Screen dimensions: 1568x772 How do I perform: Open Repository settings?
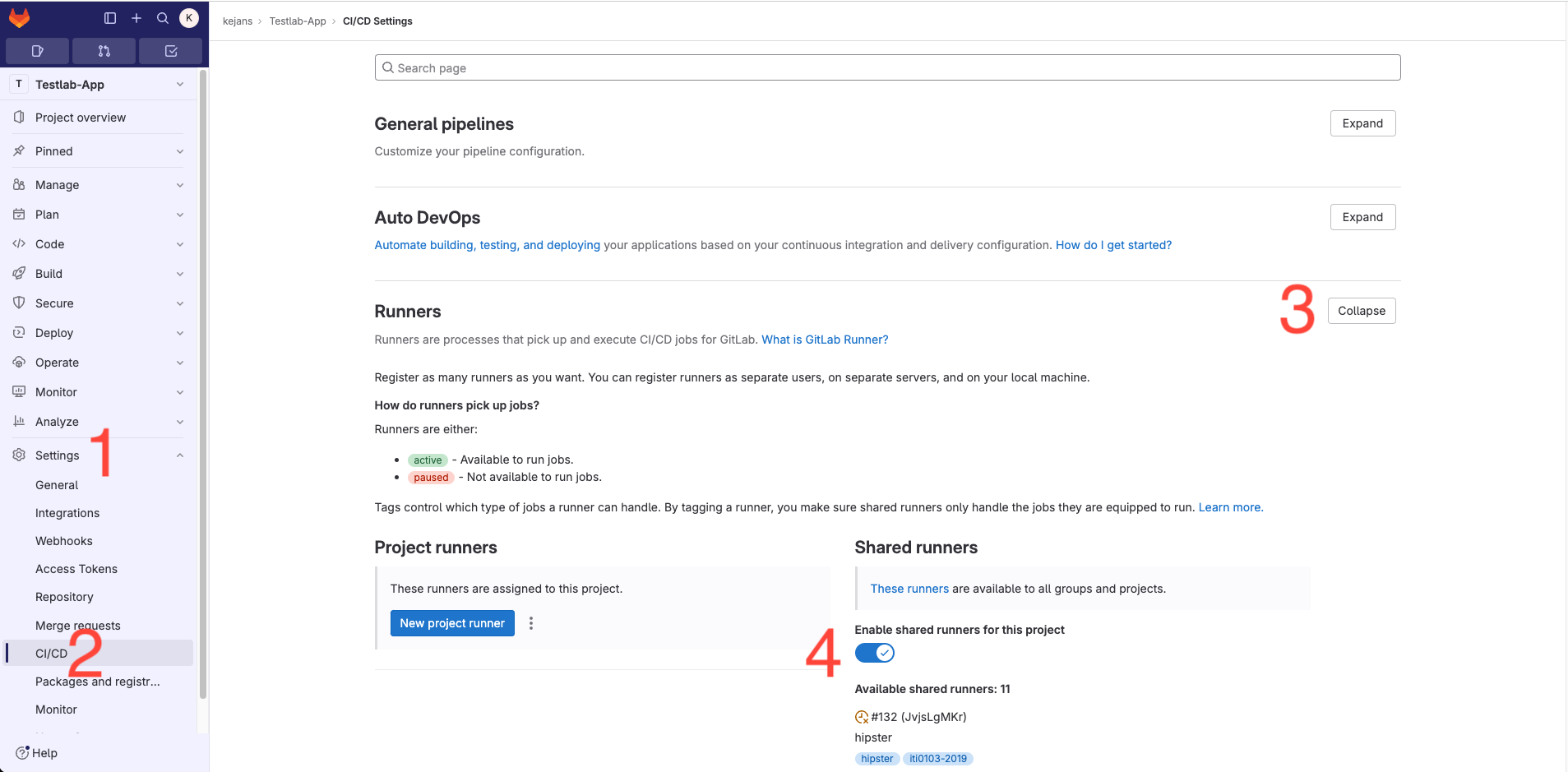(x=99, y=597)
